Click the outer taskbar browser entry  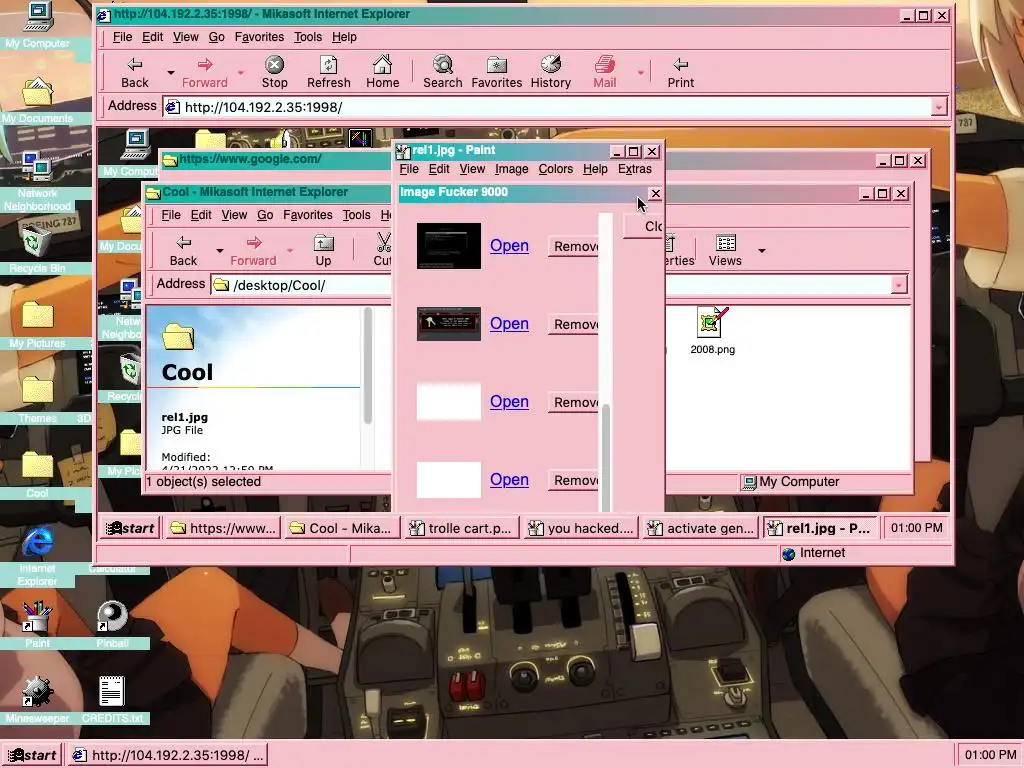click(168, 755)
